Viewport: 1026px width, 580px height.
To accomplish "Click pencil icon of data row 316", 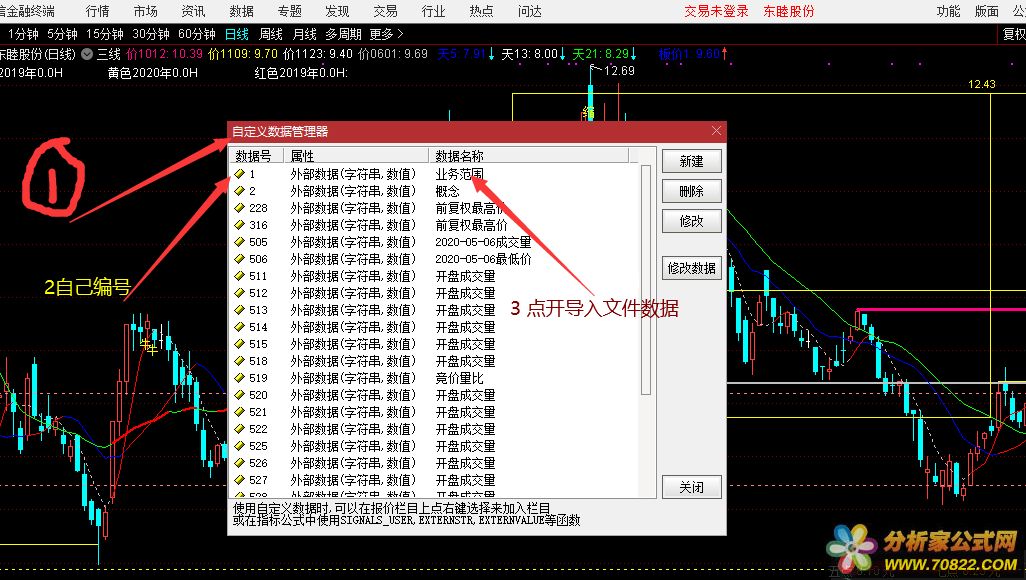I will [239, 225].
